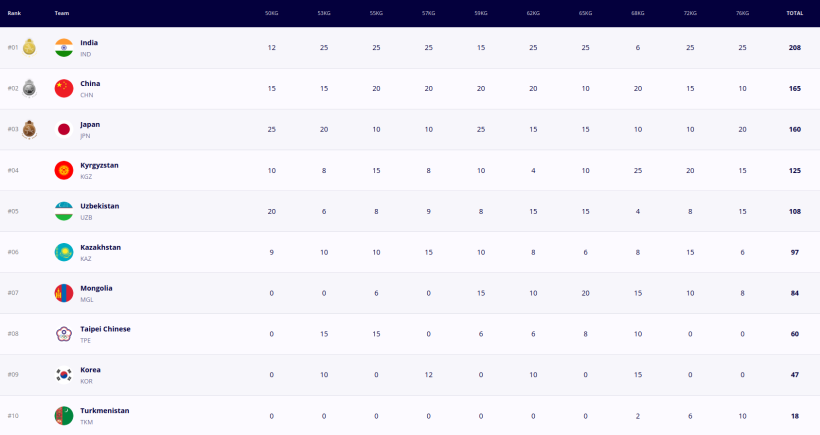Select the TOTAL column header
The height and width of the screenshot is (435, 820).
point(794,13)
